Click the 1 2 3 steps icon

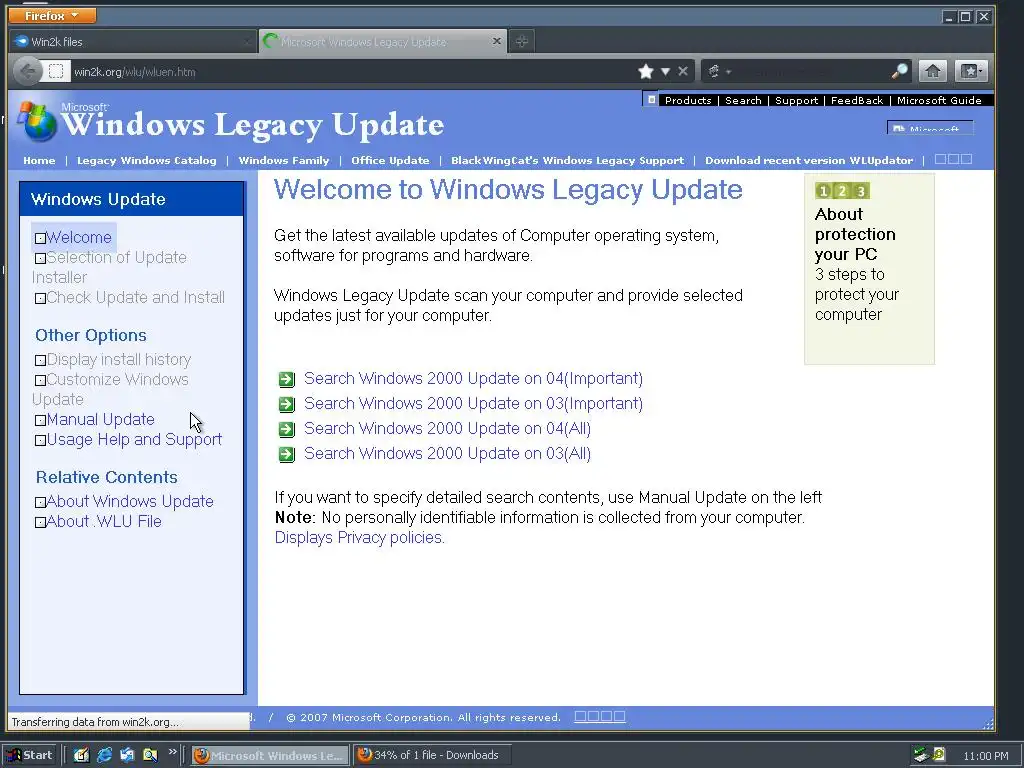coord(842,191)
